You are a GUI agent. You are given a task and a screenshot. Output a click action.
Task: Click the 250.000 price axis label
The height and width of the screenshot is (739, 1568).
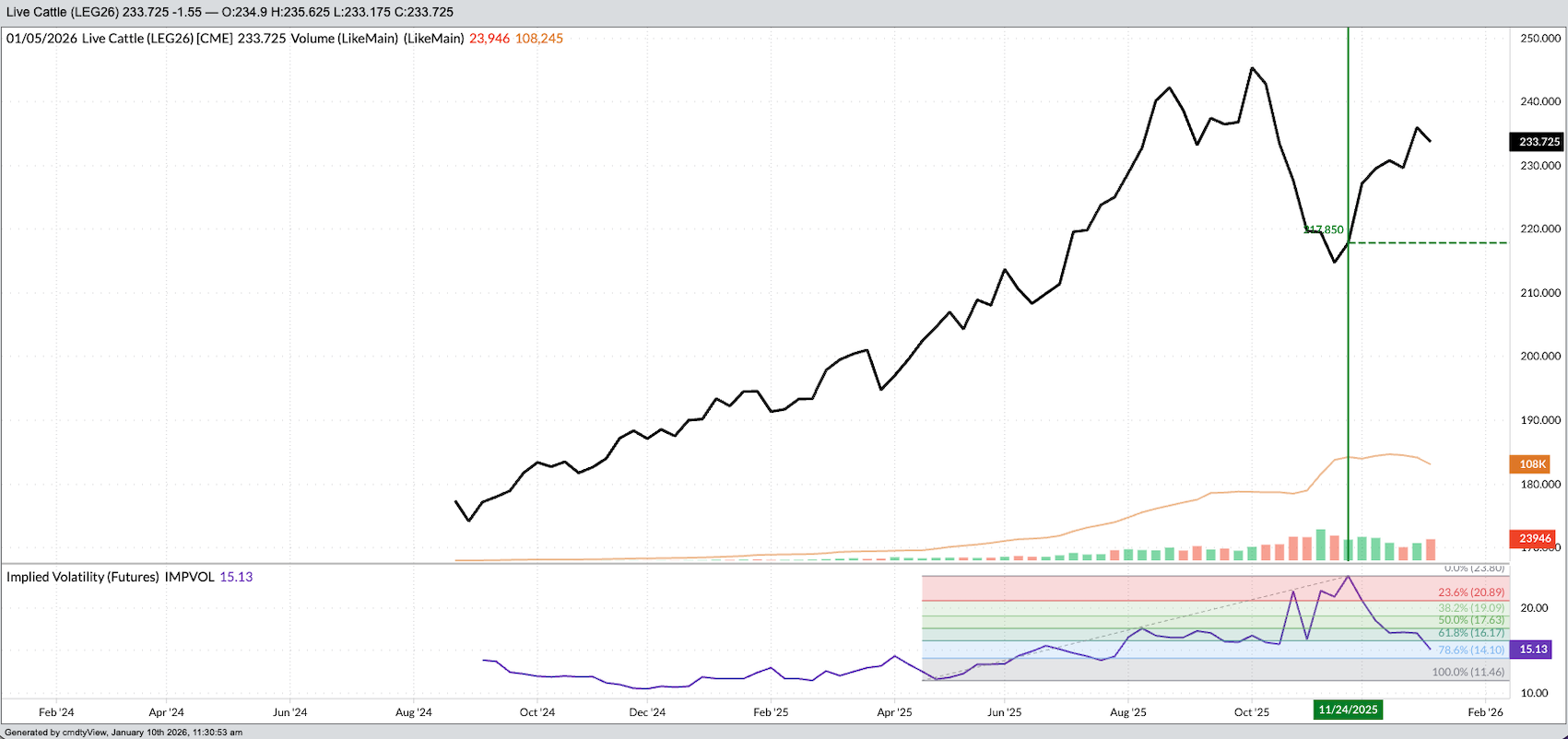tap(1539, 39)
